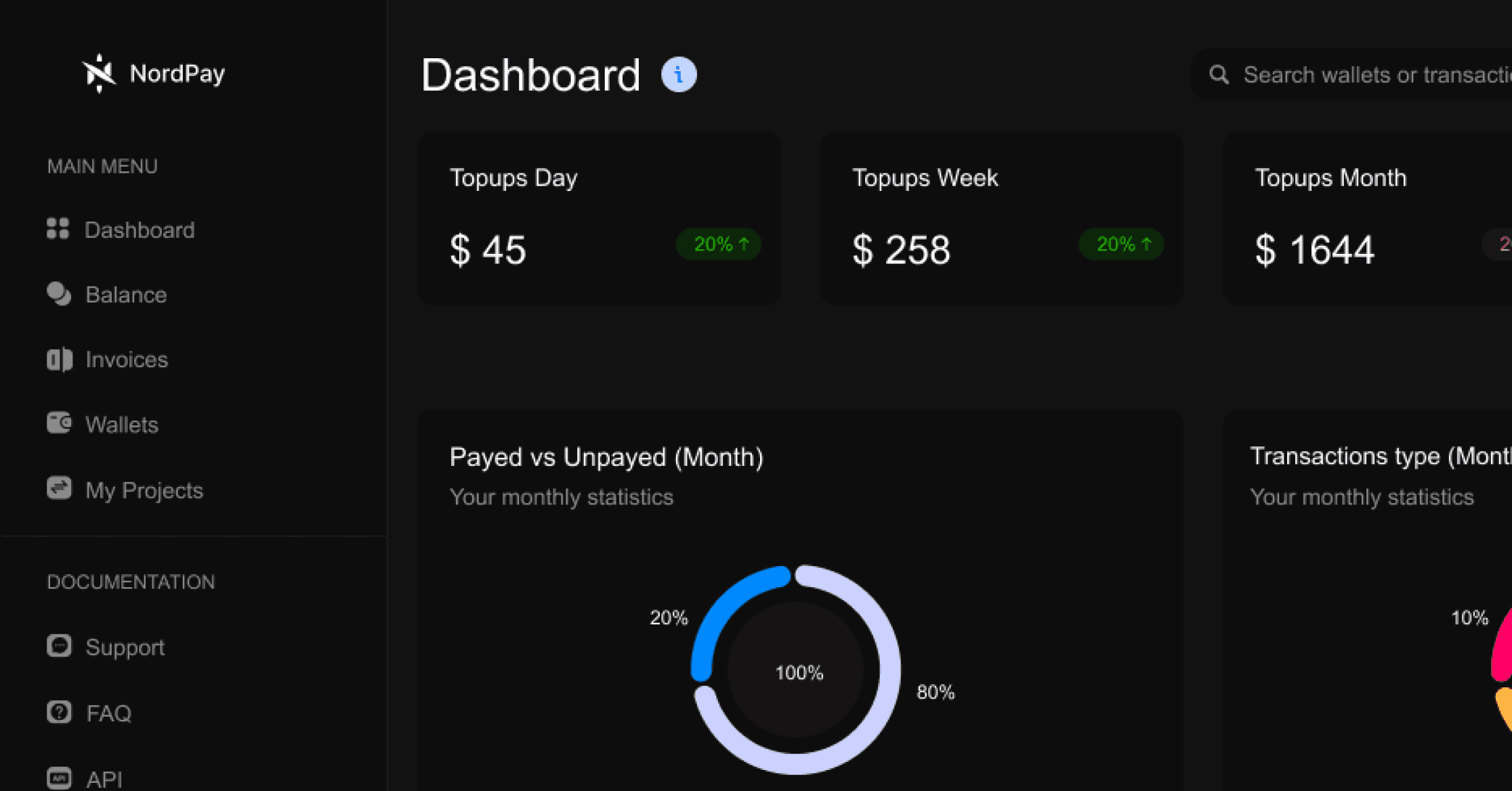Click the Support chat icon
Viewport: 1512px width, 791px height.
[x=59, y=645]
